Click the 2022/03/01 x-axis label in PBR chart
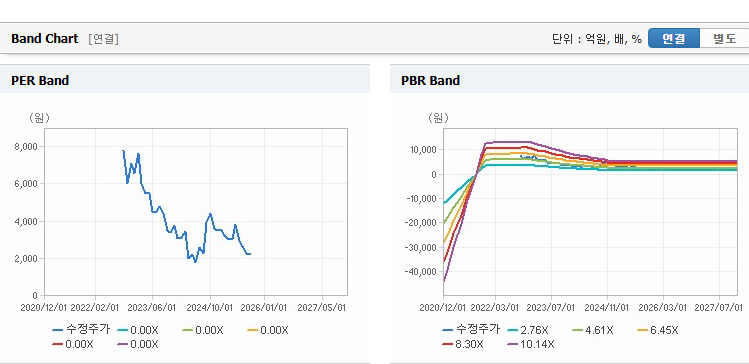 coord(495,307)
